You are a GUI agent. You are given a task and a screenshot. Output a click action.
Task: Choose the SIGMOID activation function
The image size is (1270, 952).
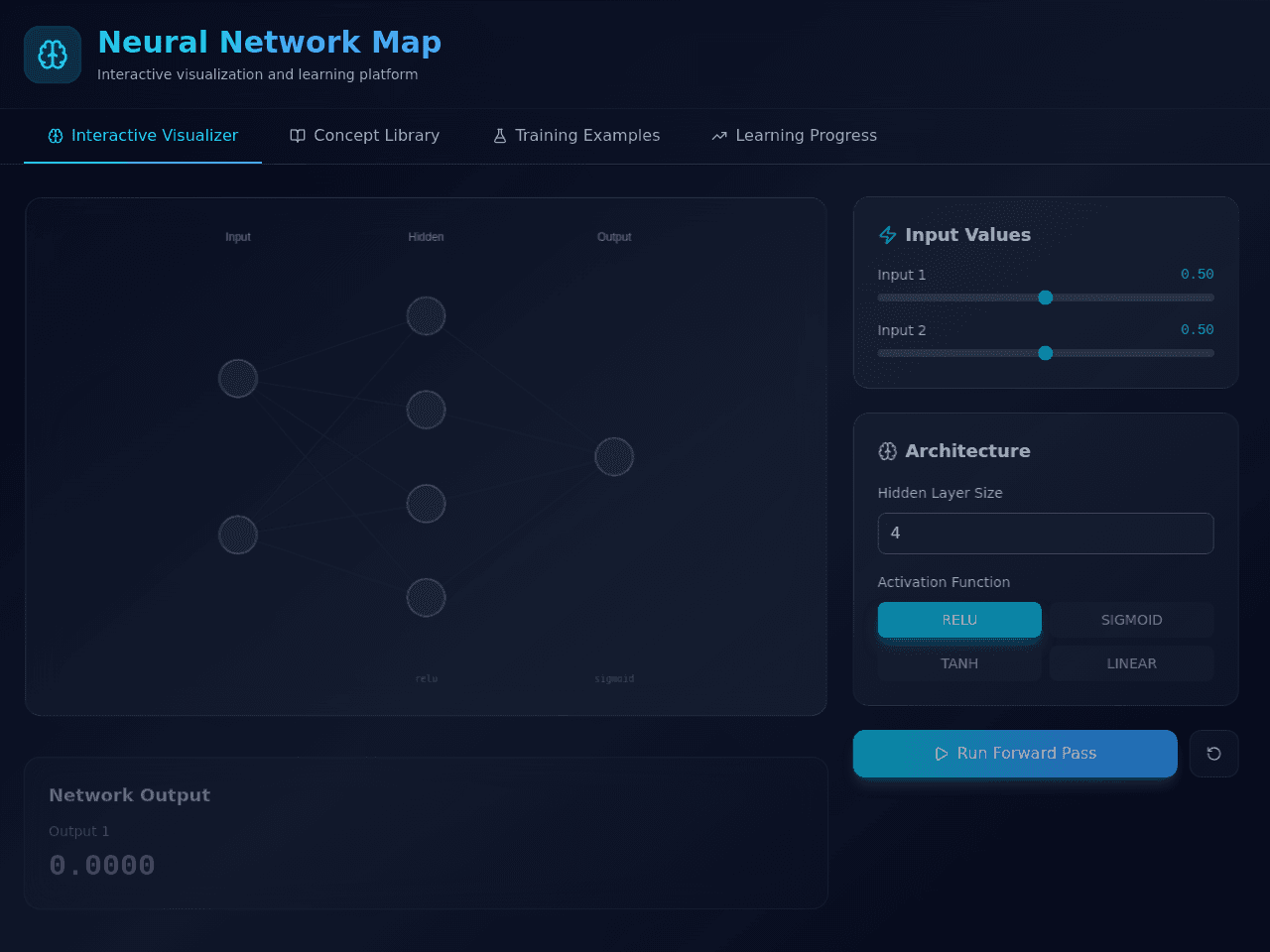point(1131,620)
